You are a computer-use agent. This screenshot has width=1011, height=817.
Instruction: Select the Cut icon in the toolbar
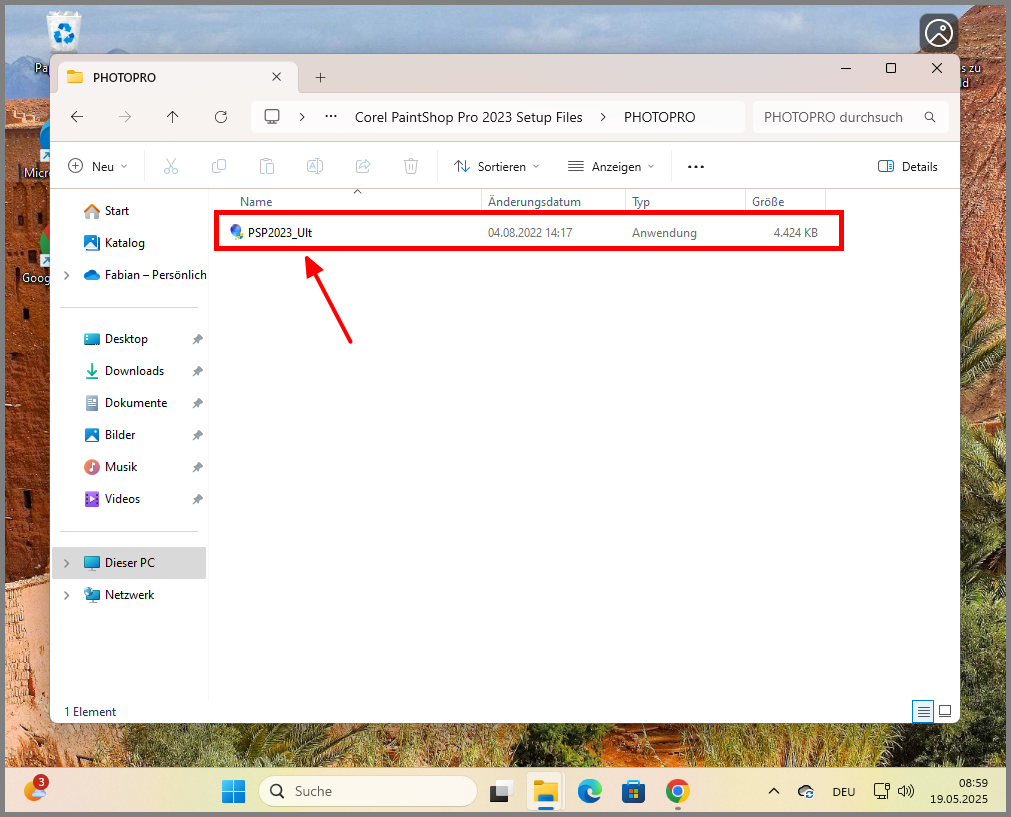click(x=171, y=166)
